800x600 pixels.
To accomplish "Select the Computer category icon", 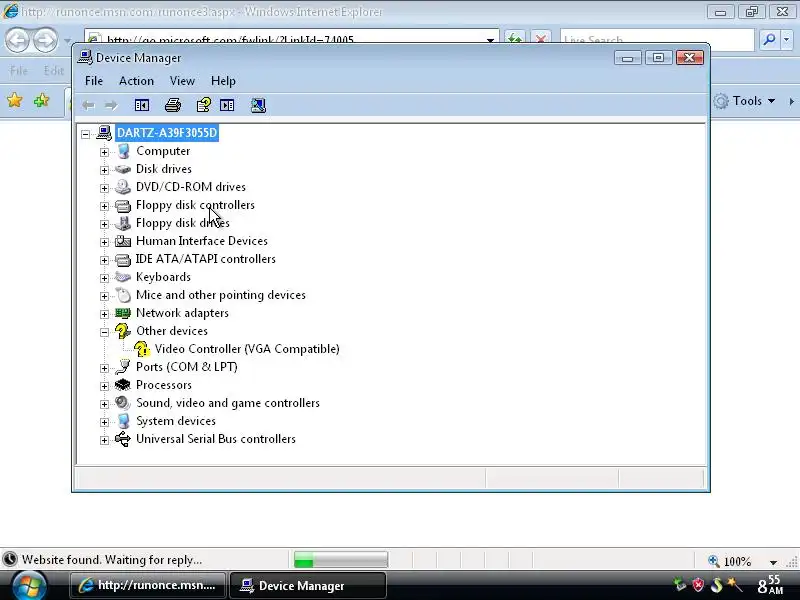I will click(x=123, y=151).
